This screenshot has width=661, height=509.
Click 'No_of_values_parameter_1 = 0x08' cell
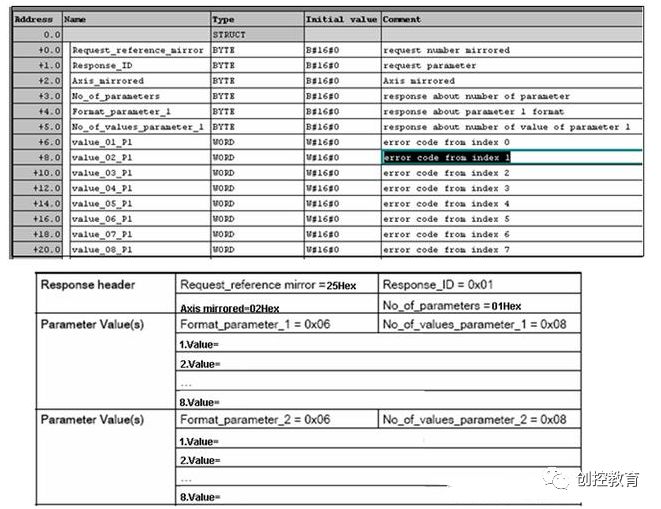tap(480, 323)
